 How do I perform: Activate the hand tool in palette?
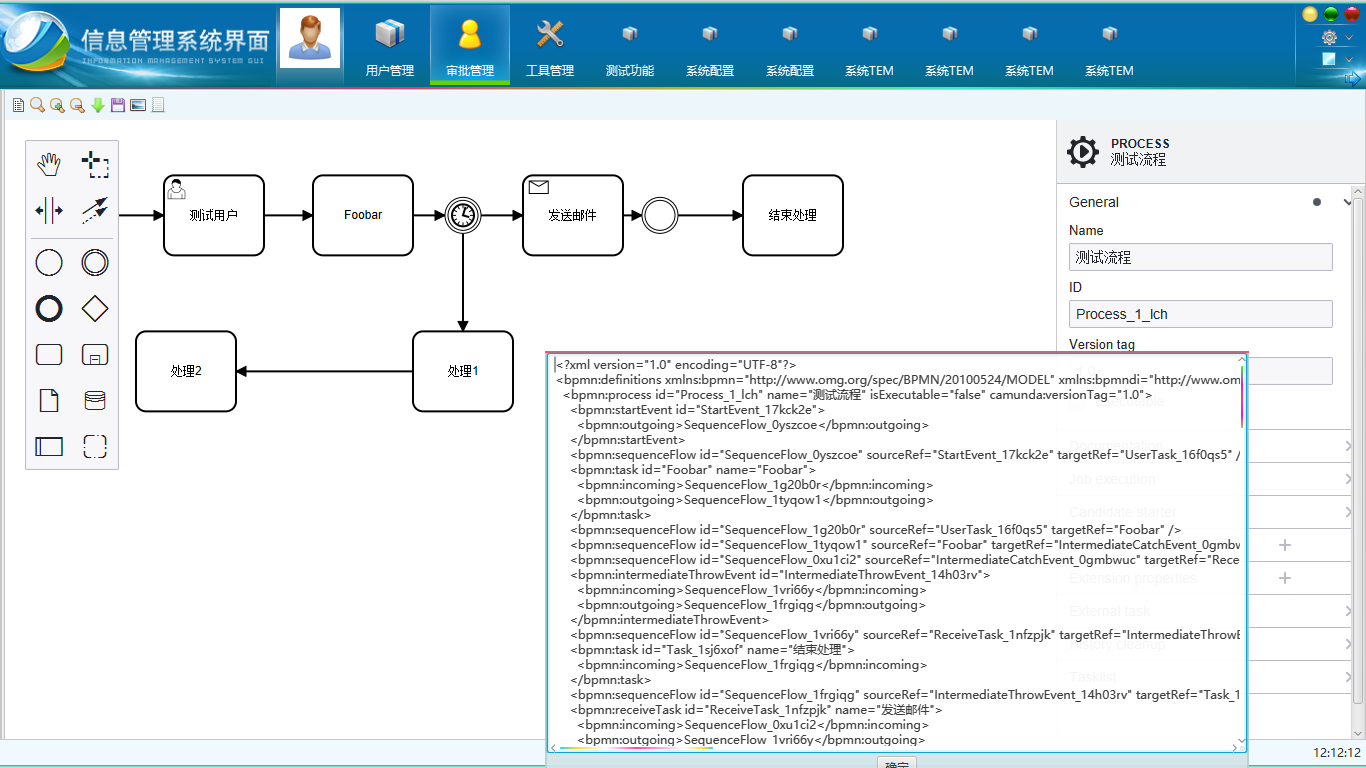coord(49,165)
